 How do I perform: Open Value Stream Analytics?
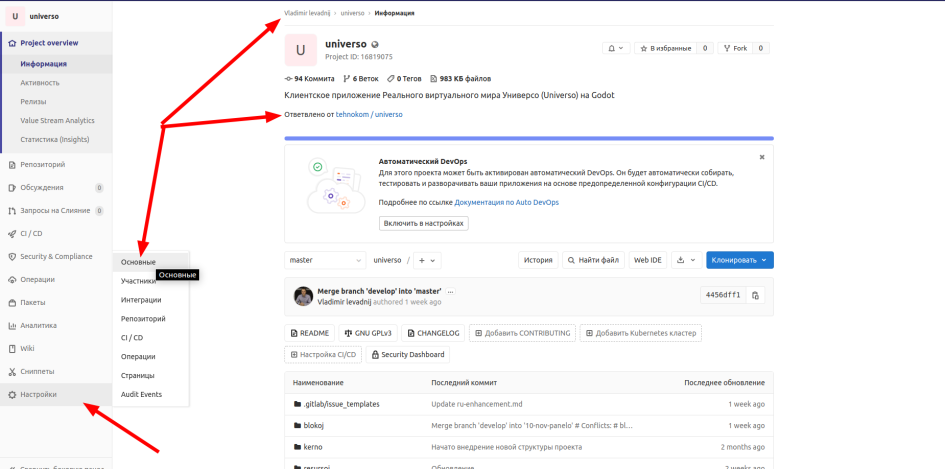[x=57, y=121]
